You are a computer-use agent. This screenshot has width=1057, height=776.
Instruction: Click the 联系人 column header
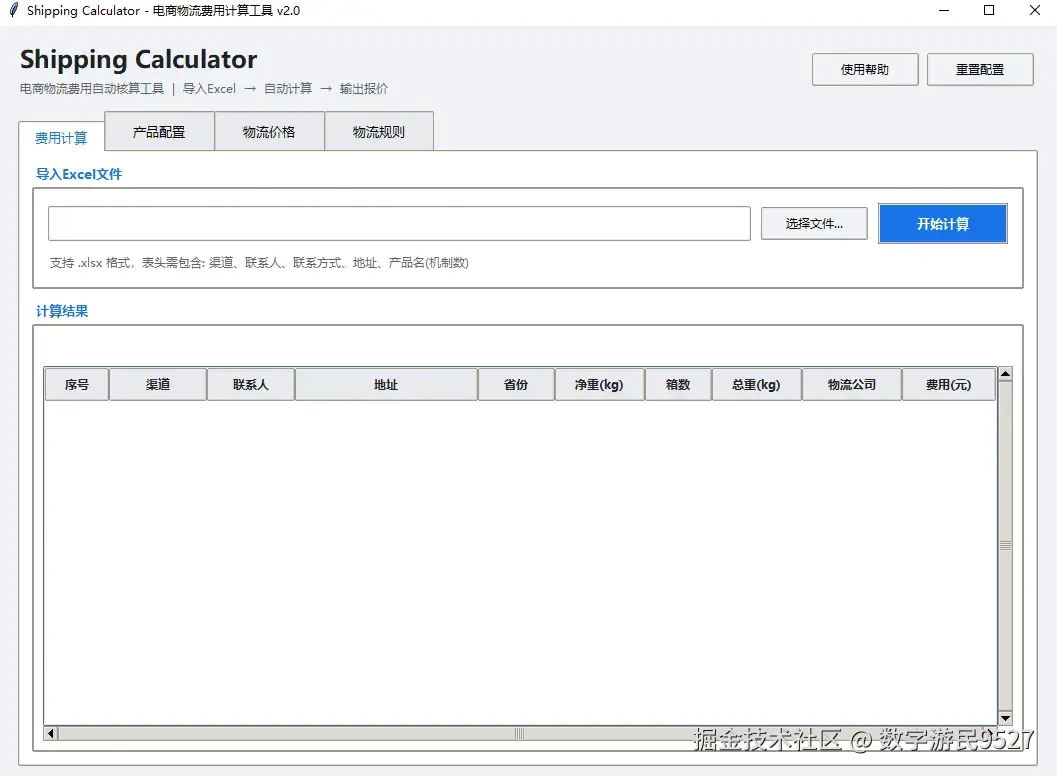coord(250,384)
